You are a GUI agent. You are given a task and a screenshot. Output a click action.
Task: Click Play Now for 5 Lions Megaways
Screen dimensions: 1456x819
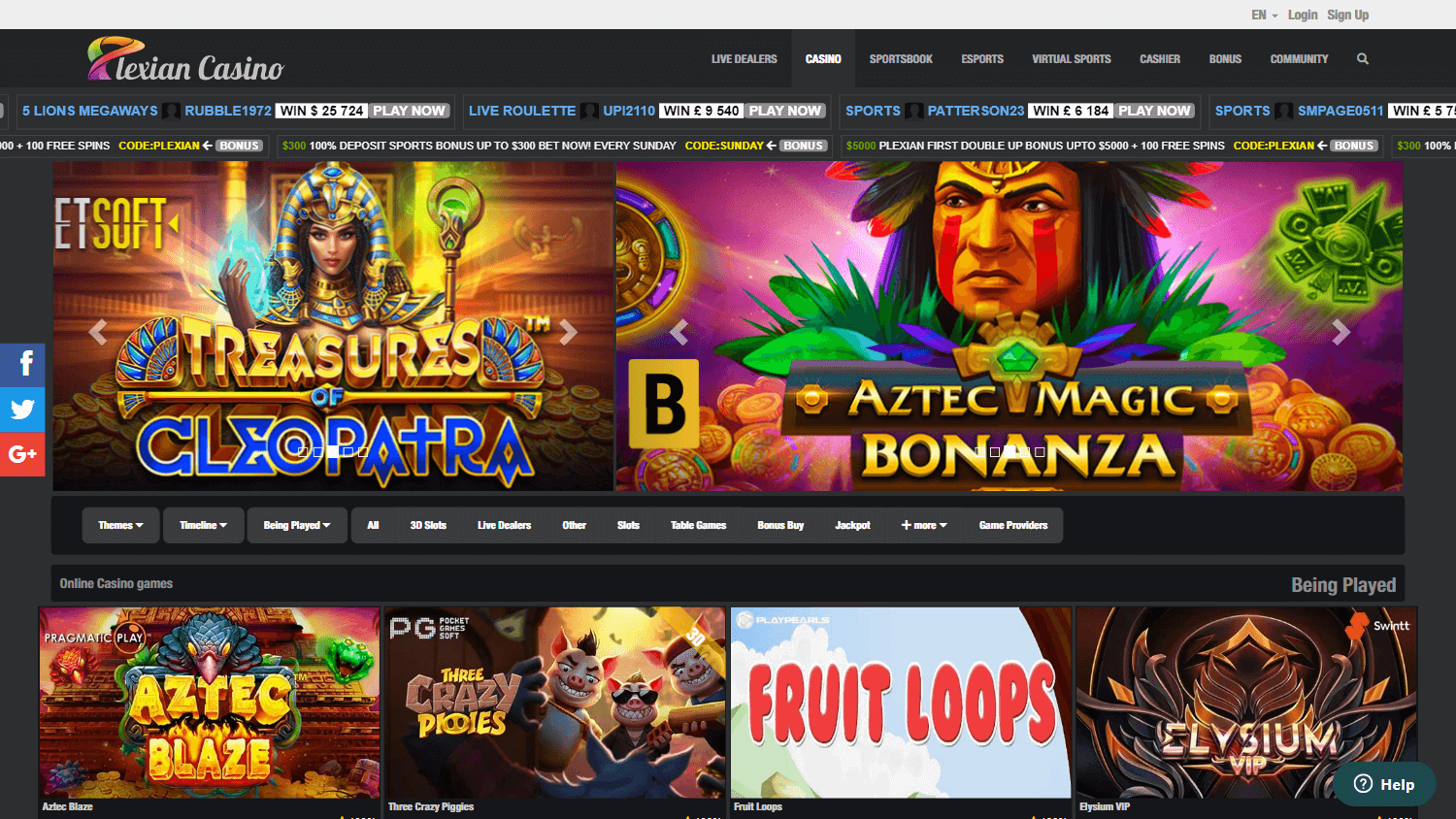click(x=409, y=111)
